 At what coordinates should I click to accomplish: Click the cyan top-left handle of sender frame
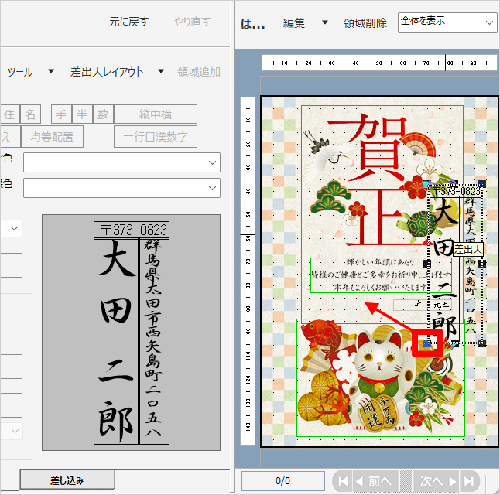pyautogui.click(x=427, y=183)
